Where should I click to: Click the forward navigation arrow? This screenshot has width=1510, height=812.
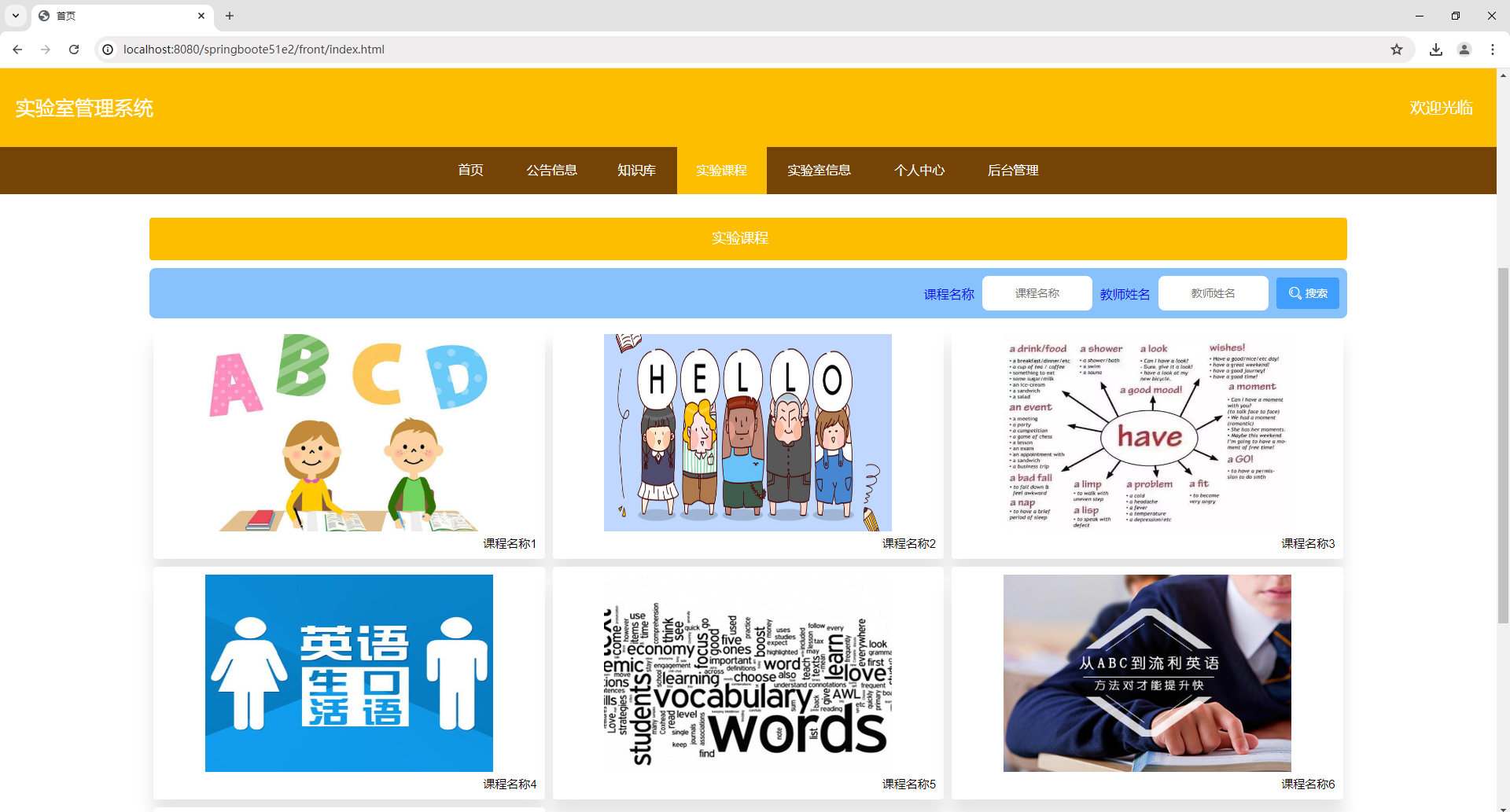pyautogui.click(x=45, y=49)
